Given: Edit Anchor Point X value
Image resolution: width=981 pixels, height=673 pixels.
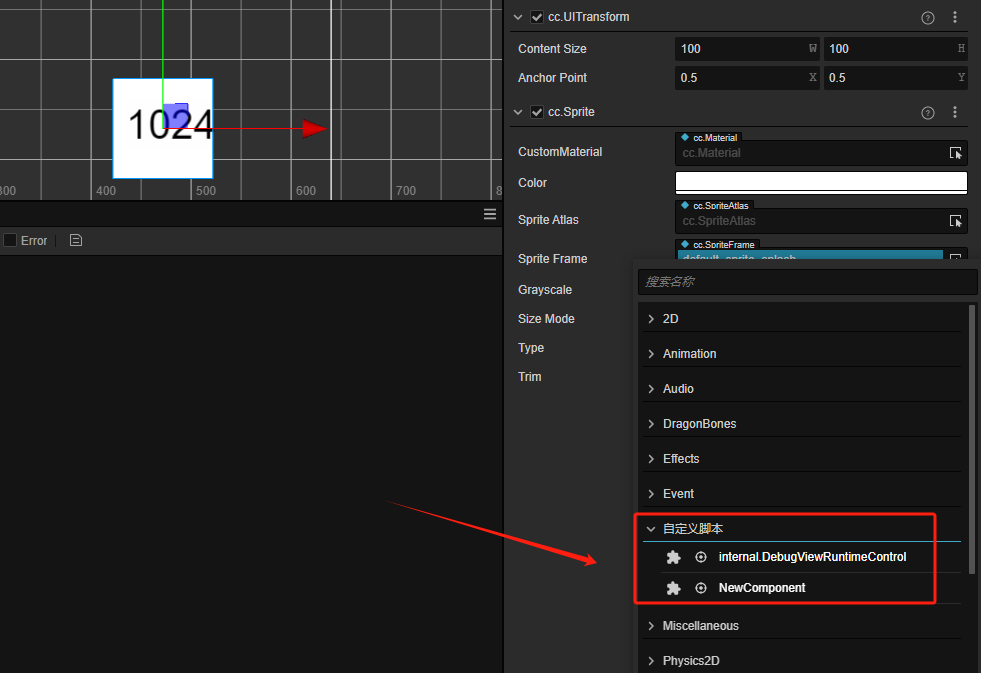Looking at the screenshot, I should click(x=747, y=78).
